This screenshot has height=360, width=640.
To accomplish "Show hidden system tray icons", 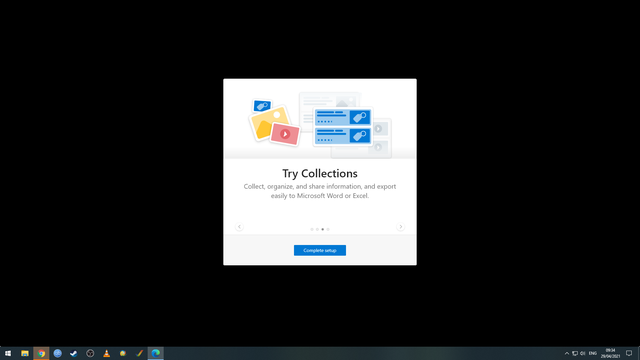I will [567, 353].
